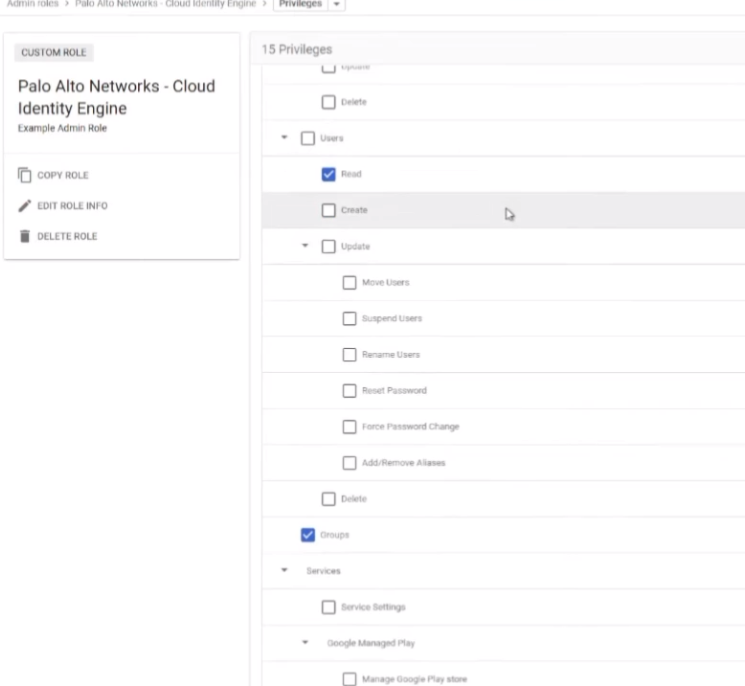Click the 'Services' section label
Viewport: 745px width, 686px height.
pos(323,571)
